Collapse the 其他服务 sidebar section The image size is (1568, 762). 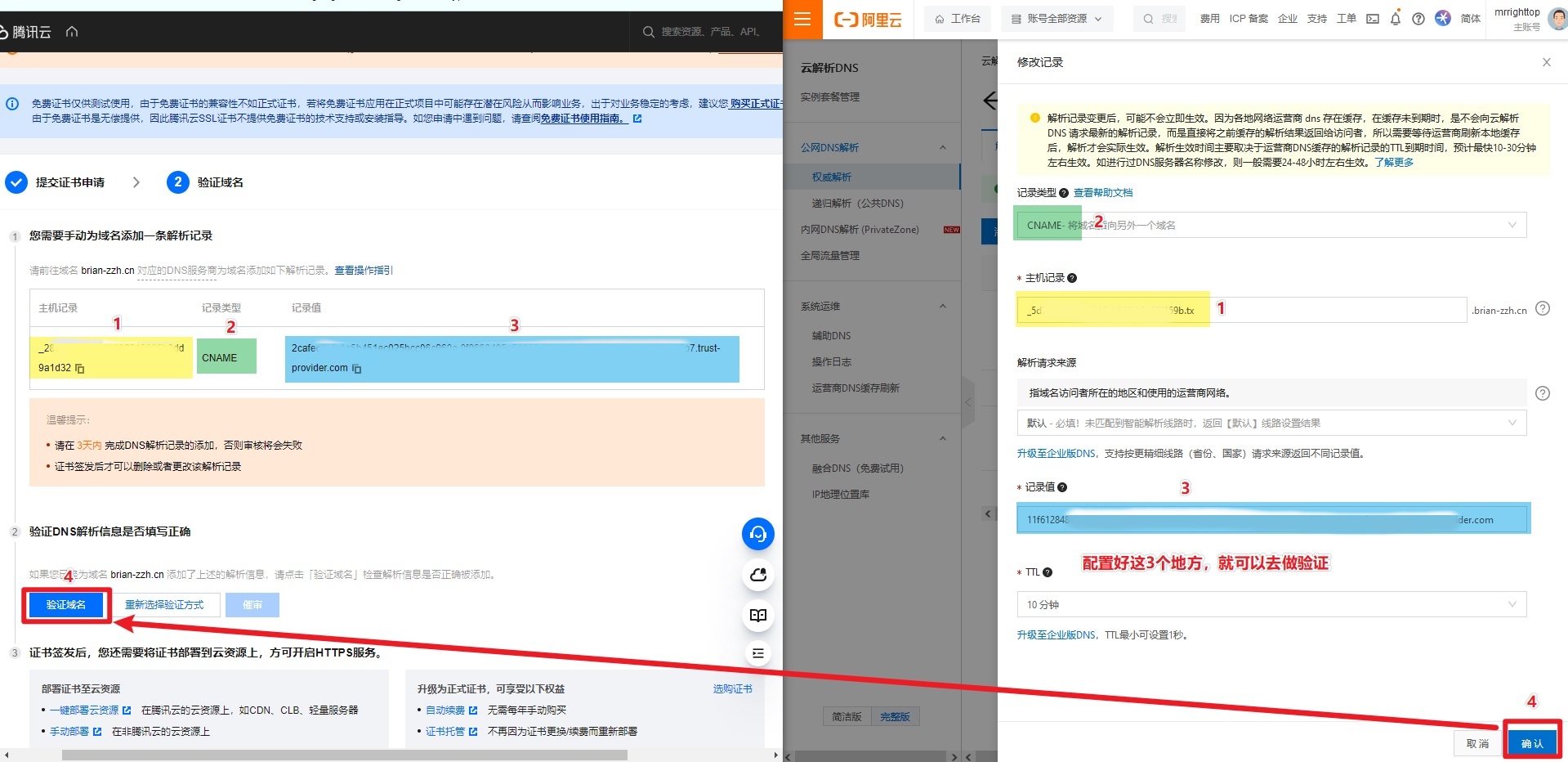(943, 439)
